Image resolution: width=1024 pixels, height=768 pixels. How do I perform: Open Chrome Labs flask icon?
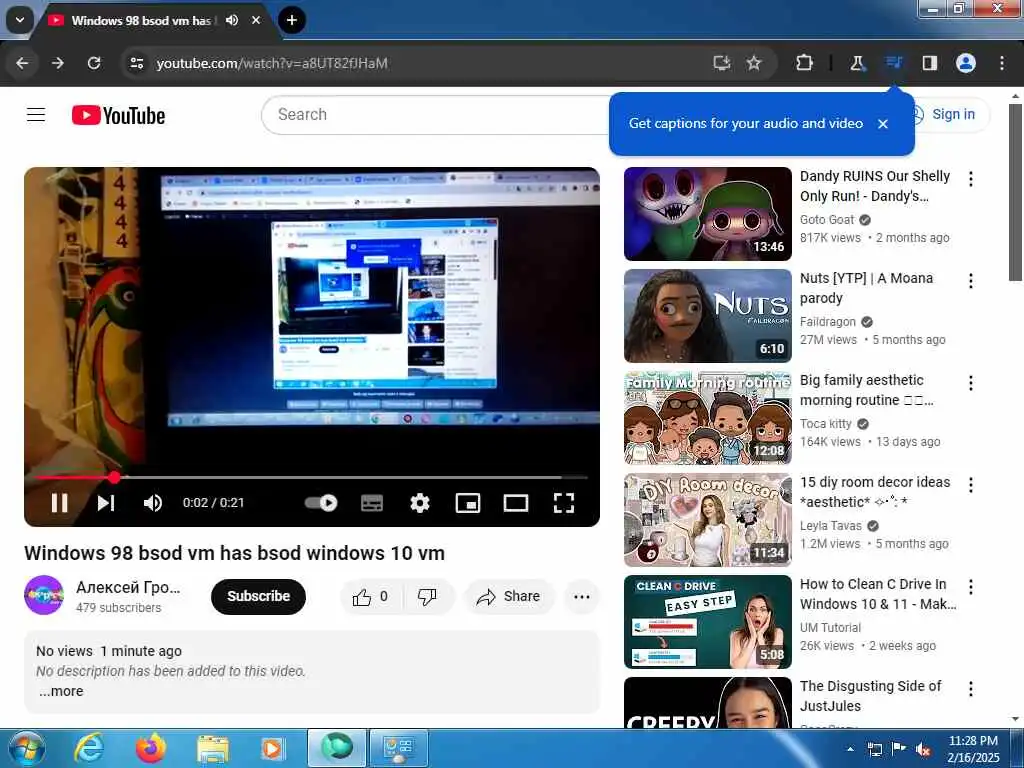pyautogui.click(x=857, y=63)
